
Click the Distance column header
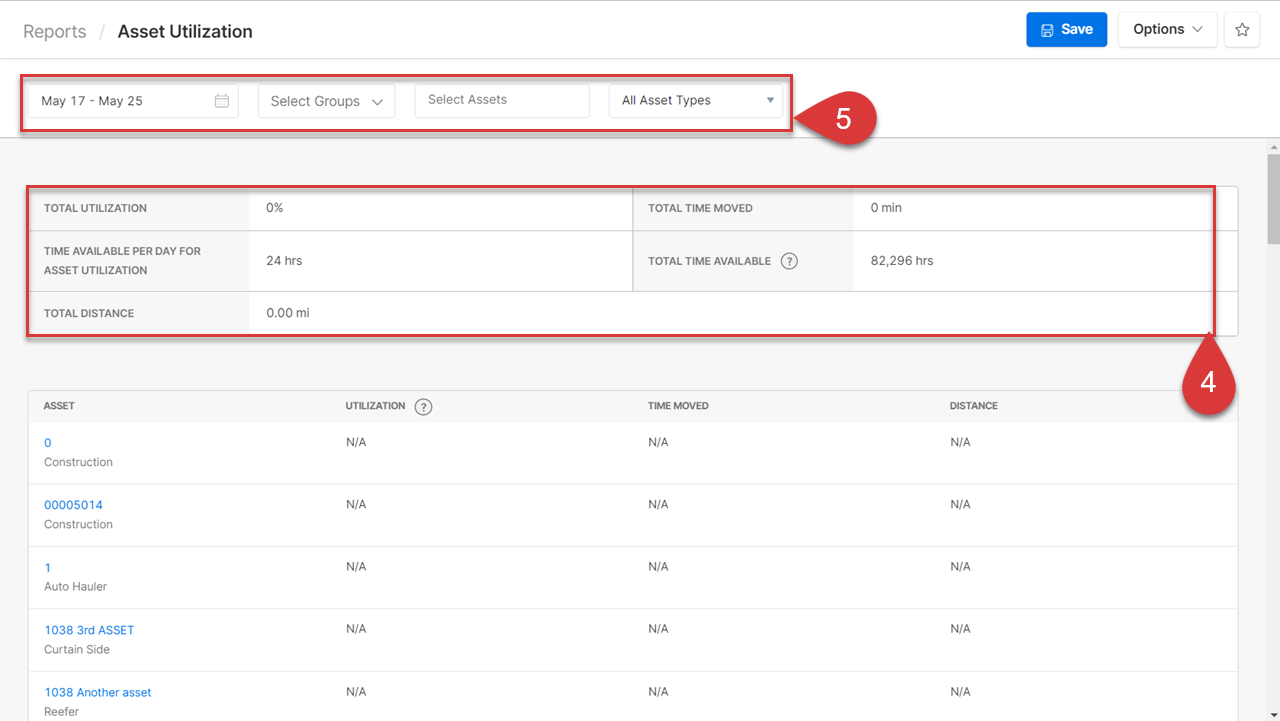point(974,406)
